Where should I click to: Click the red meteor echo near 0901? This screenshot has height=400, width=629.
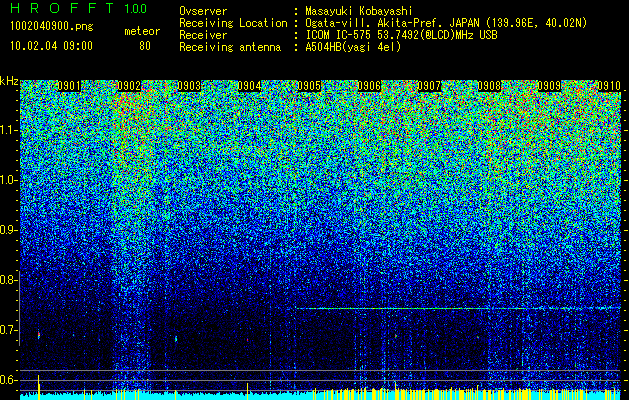click(x=39, y=334)
